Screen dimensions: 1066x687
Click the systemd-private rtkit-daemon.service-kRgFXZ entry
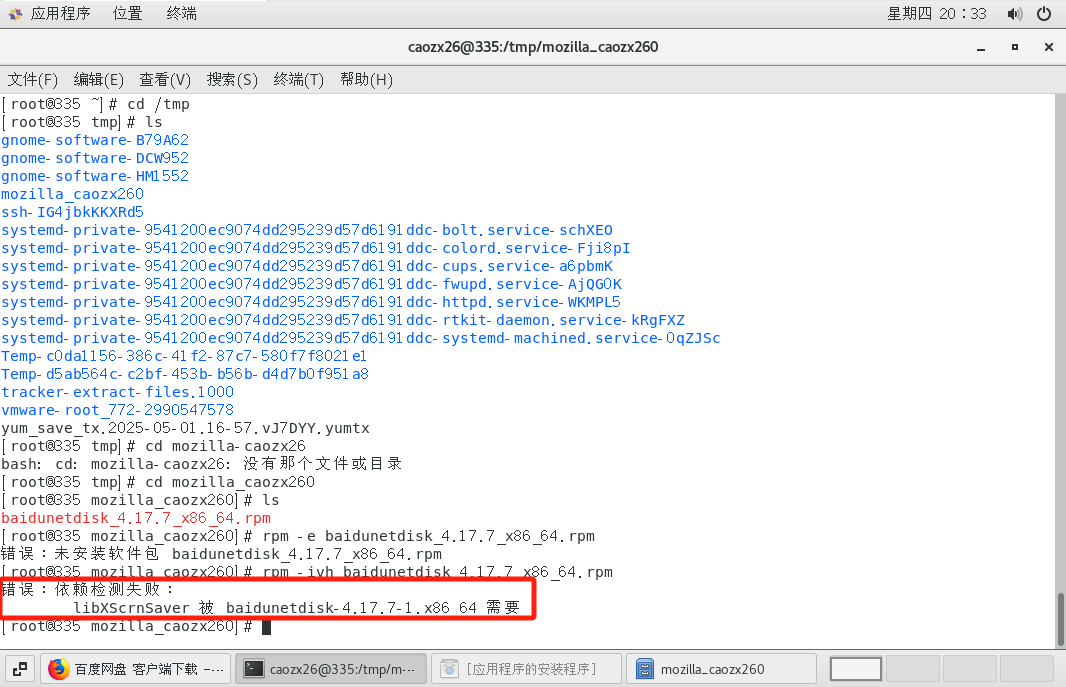[x=343, y=320]
